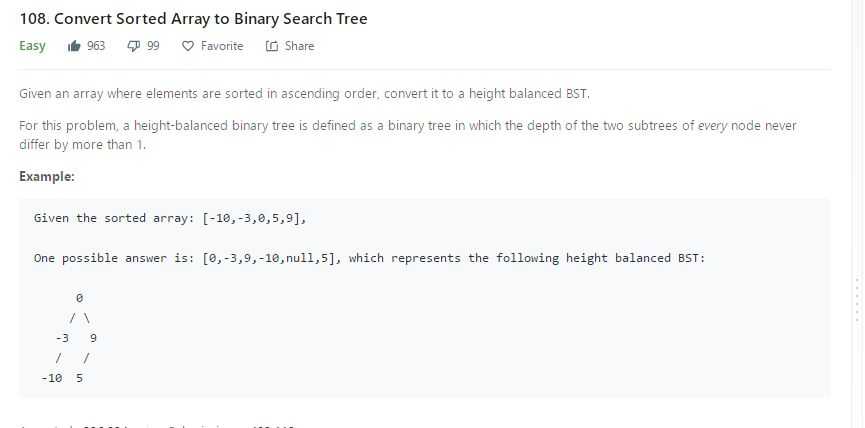865x428 pixels.
Task: Click the thumbs-up like icon
Action: [74, 46]
